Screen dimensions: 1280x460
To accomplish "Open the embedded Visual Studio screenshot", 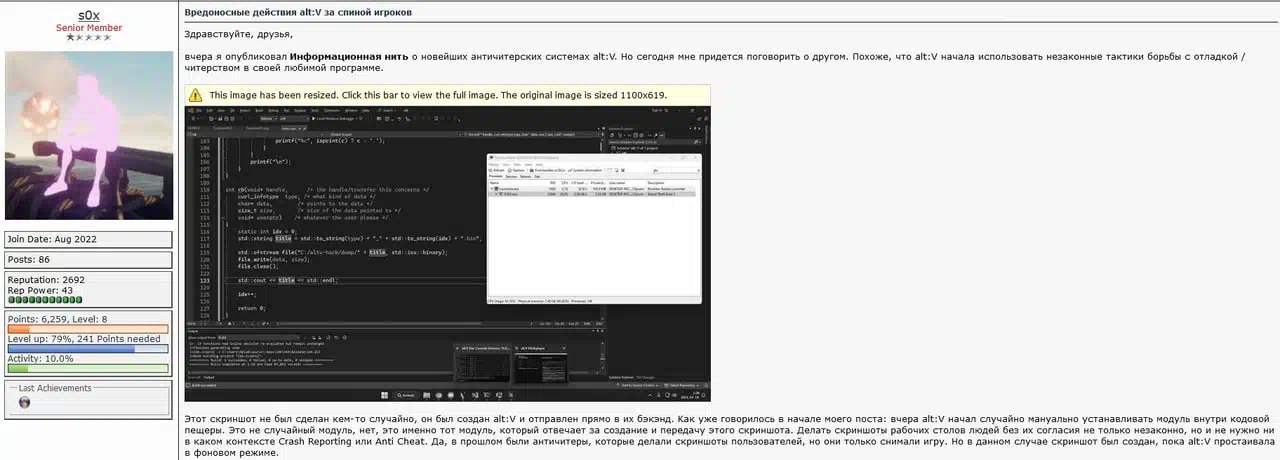I will 447,253.
